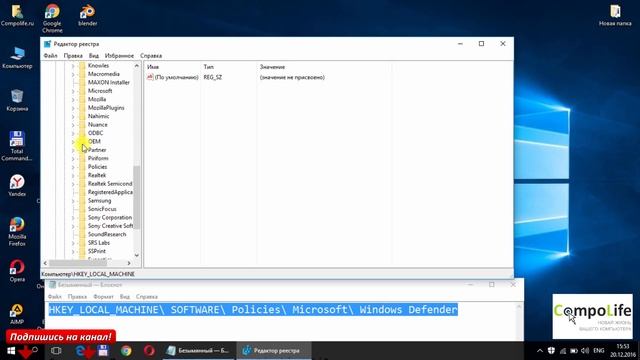The height and width of the screenshot is (360, 640).
Task: Click the (По умолчанию) value icon
Action: pyautogui.click(x=150, y=77)
